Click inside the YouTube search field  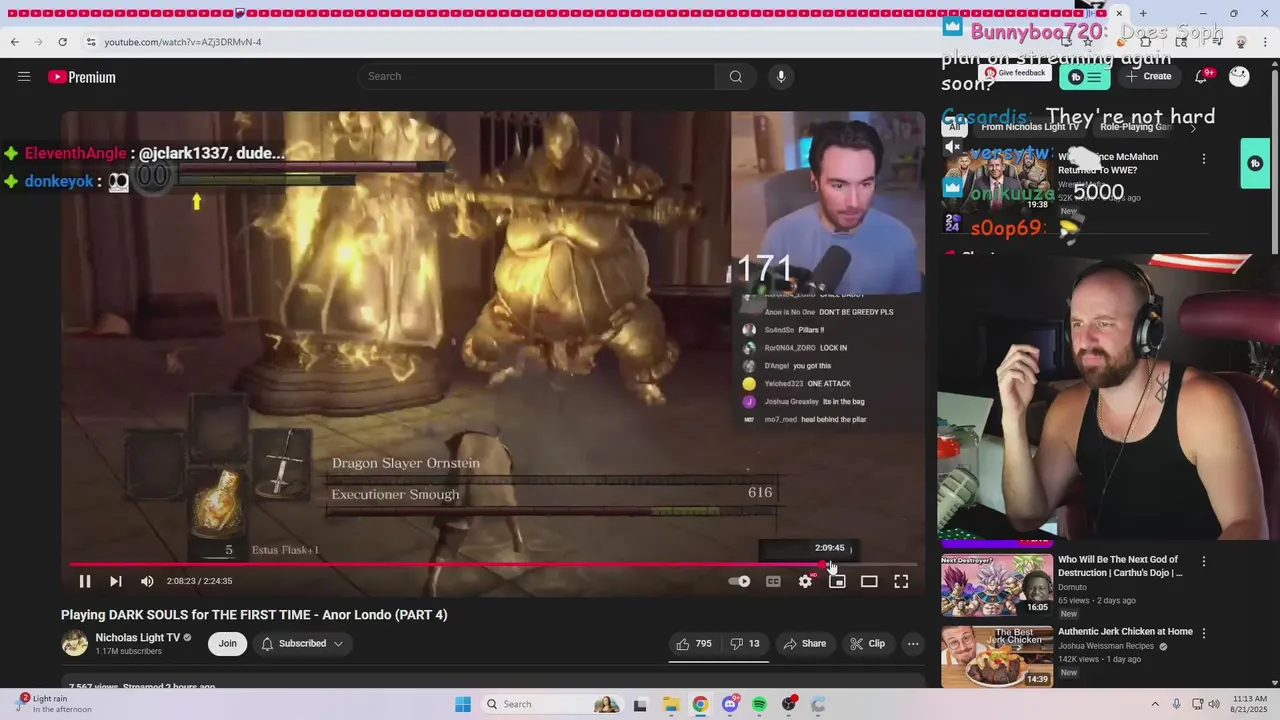tap(536, 77)
